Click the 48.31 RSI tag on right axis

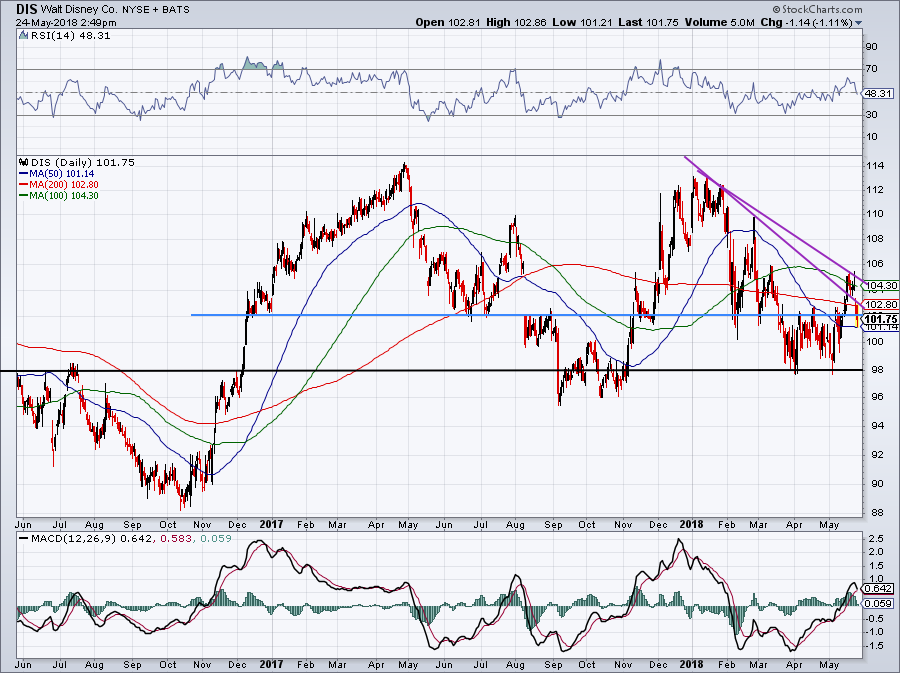click(x=879, y=94)
